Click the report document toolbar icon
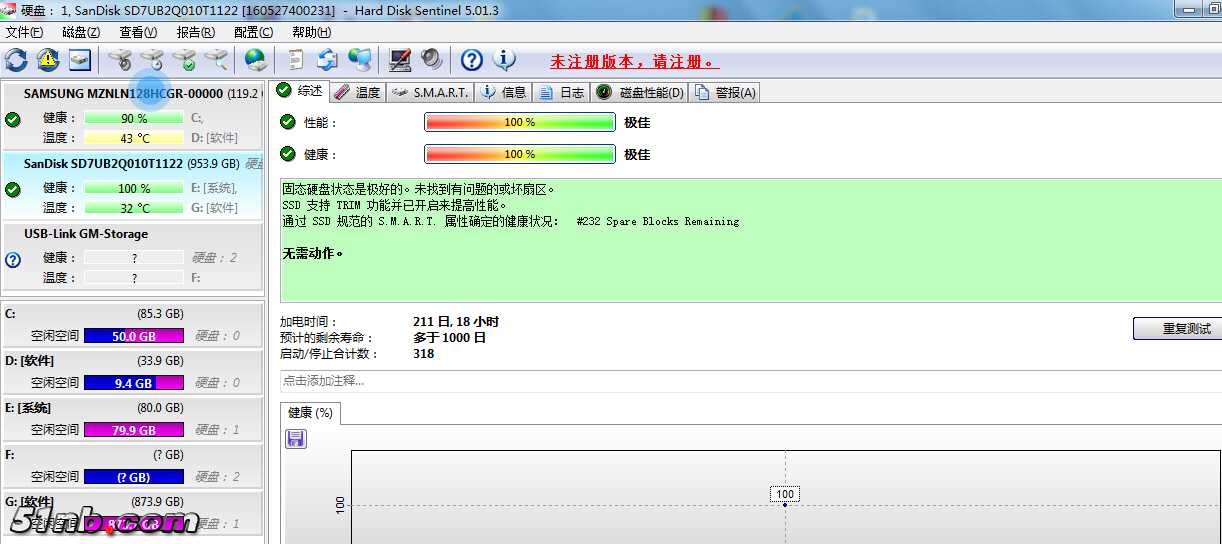Image resolution: width=1222 pixels, height=544 pixels. click(296, 60)
